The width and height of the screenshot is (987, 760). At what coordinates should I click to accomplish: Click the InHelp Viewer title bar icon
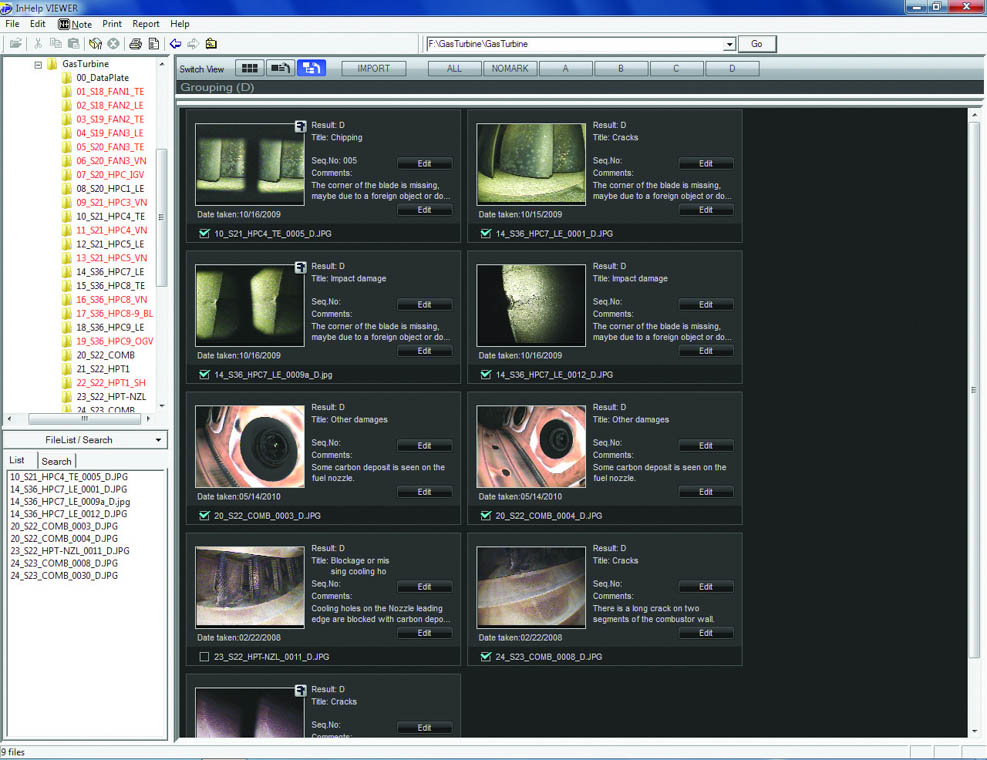[6, 8]
